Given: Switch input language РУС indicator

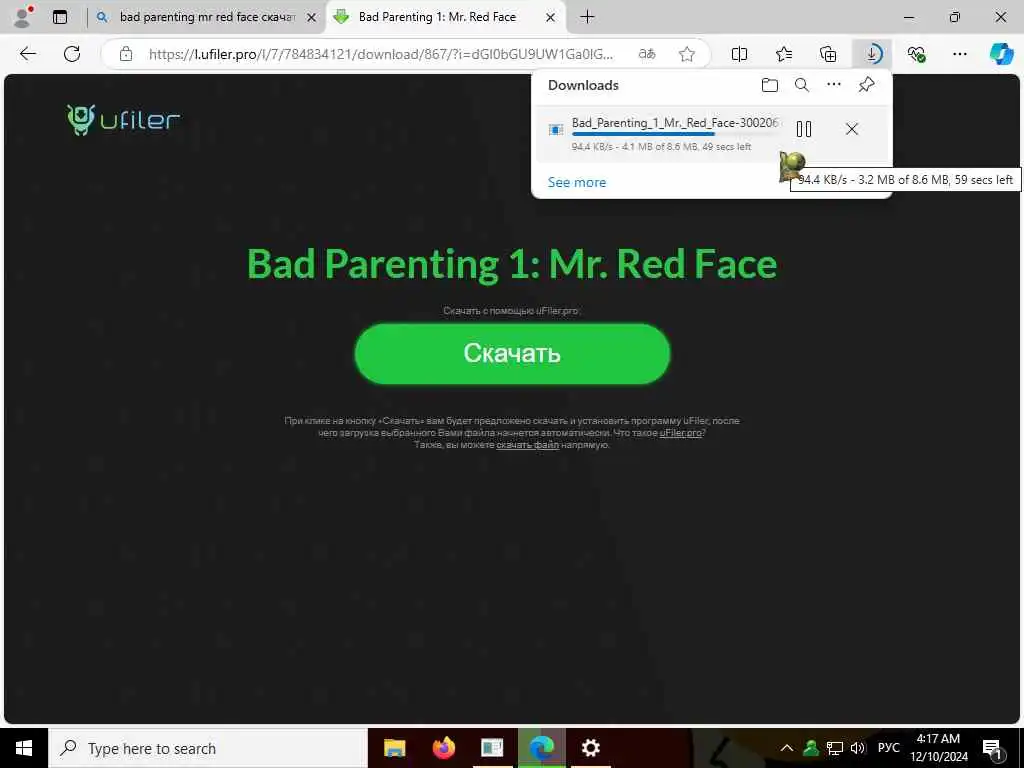Looking at the screenshot, I should [888, 748].
